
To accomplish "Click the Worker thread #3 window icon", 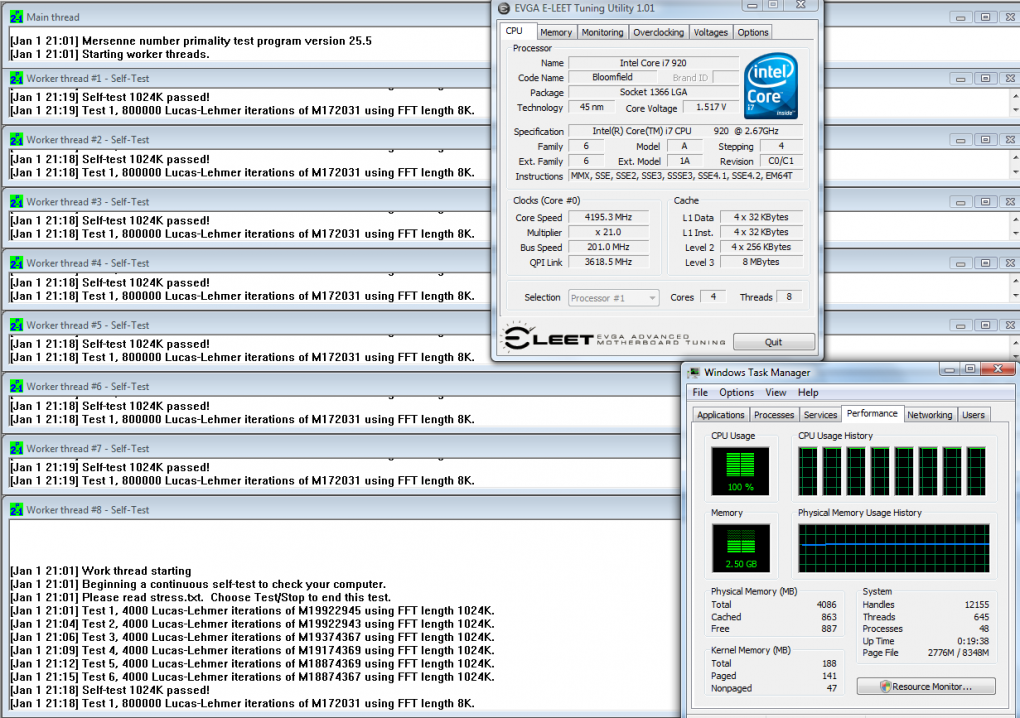I will (x=16, y=202).
